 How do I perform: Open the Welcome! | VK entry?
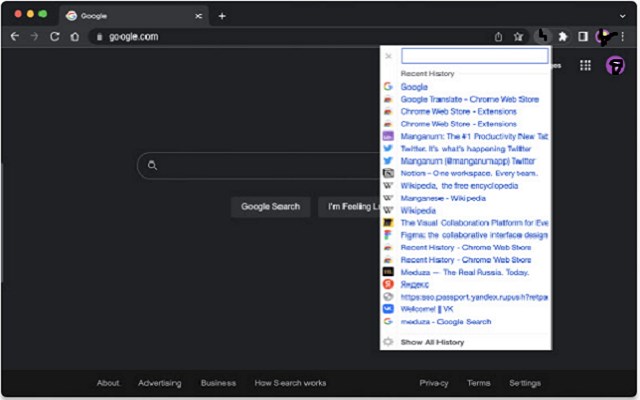point(427,309)
